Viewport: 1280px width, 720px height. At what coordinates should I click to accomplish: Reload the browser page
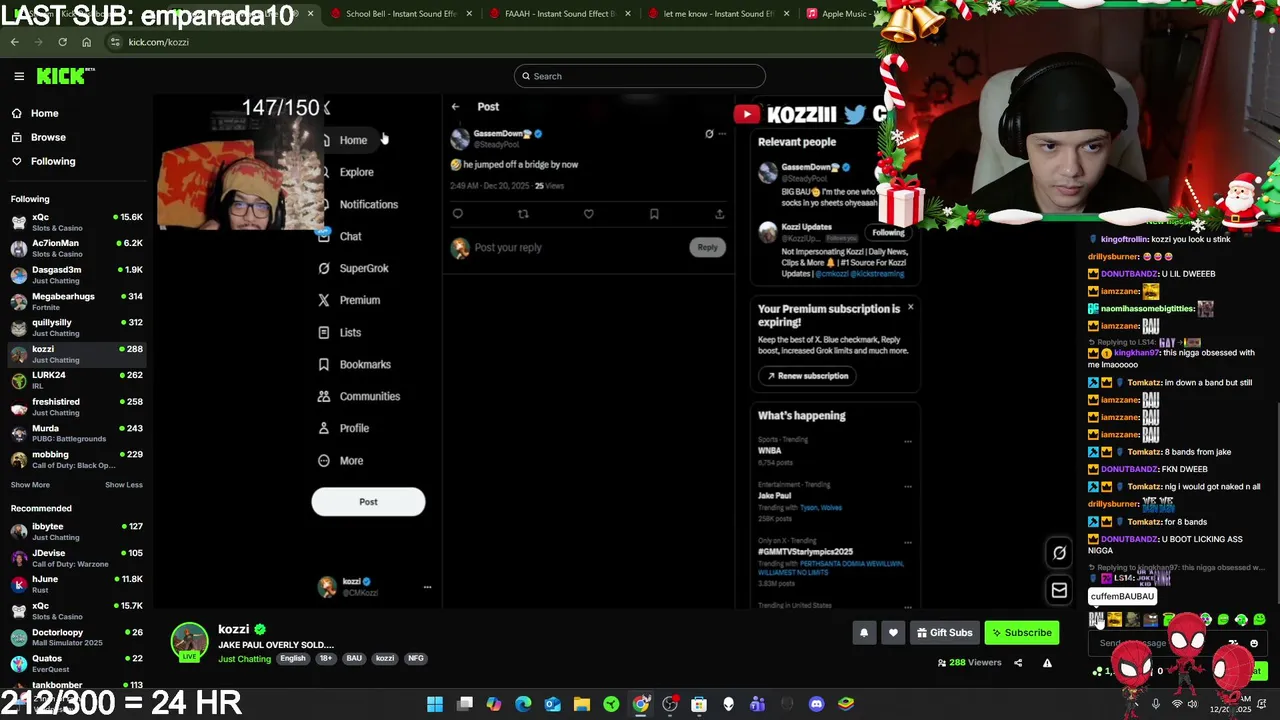tap(62, 42)
